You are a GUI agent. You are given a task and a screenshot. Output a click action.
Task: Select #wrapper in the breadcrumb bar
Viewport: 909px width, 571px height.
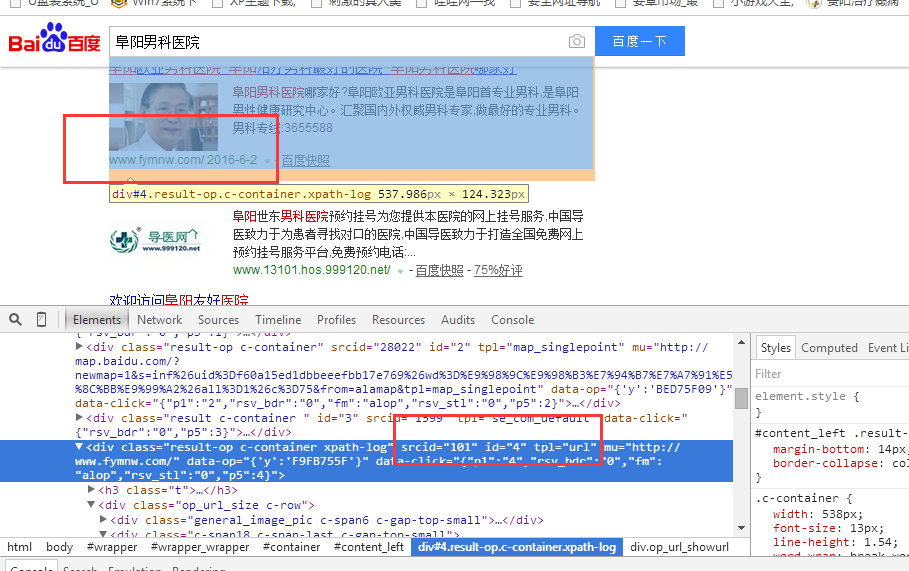(x=112, y=547)
